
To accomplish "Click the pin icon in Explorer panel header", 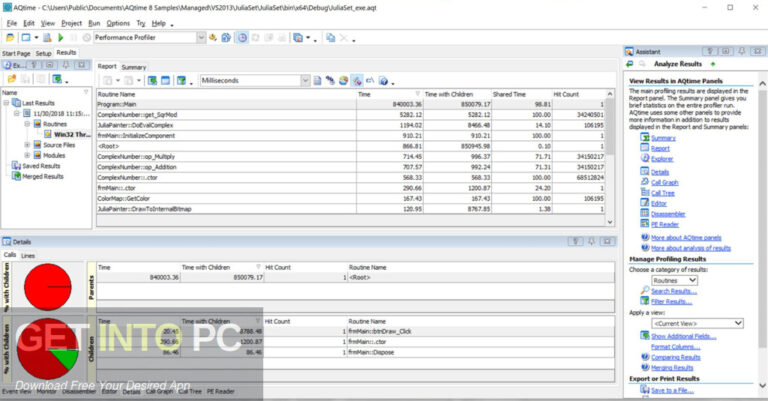I will click(x=66, y=65).
